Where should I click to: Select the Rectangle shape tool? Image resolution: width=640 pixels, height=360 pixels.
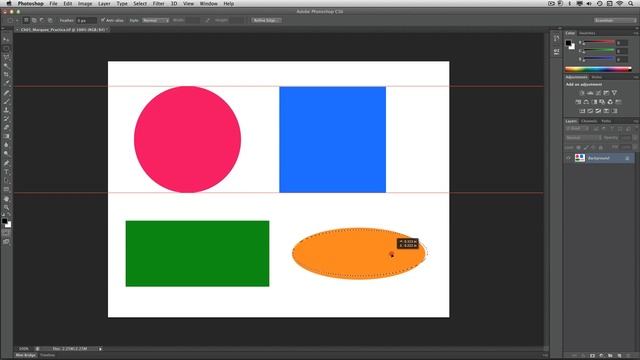[6, 189]
